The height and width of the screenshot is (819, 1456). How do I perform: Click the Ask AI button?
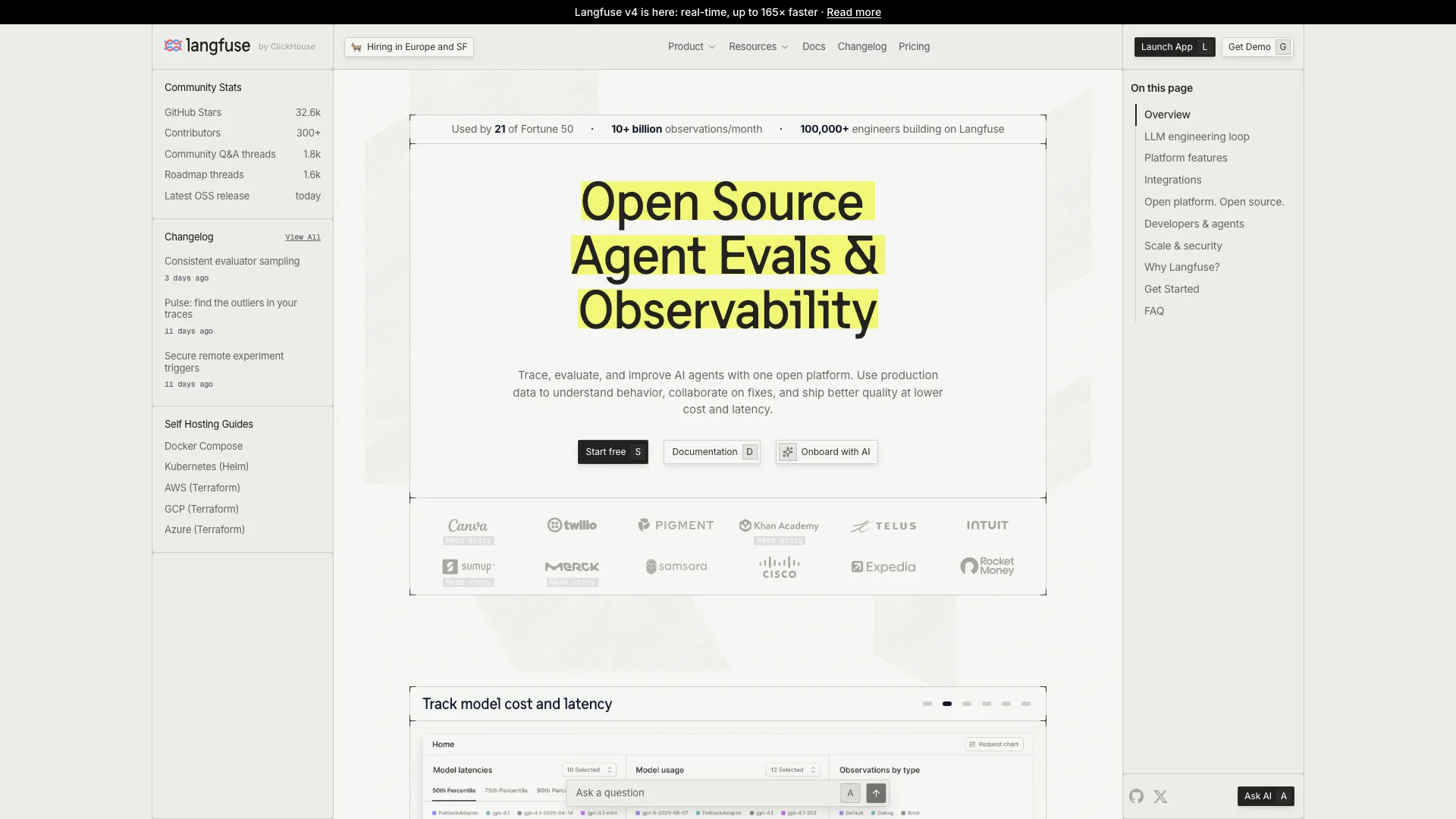click(x=1266, y=796)
